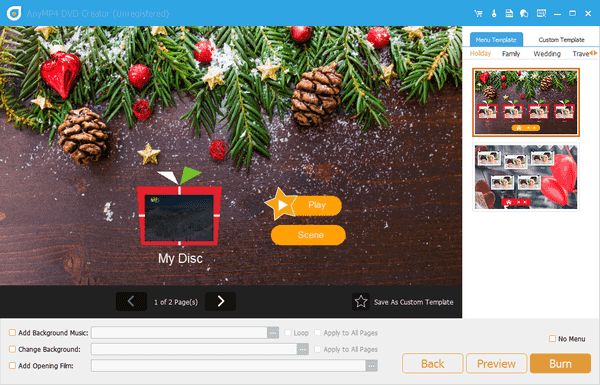600x385 pixels.
Task: Select the Christmas pine template thumbnail
Action: (526, 102)
